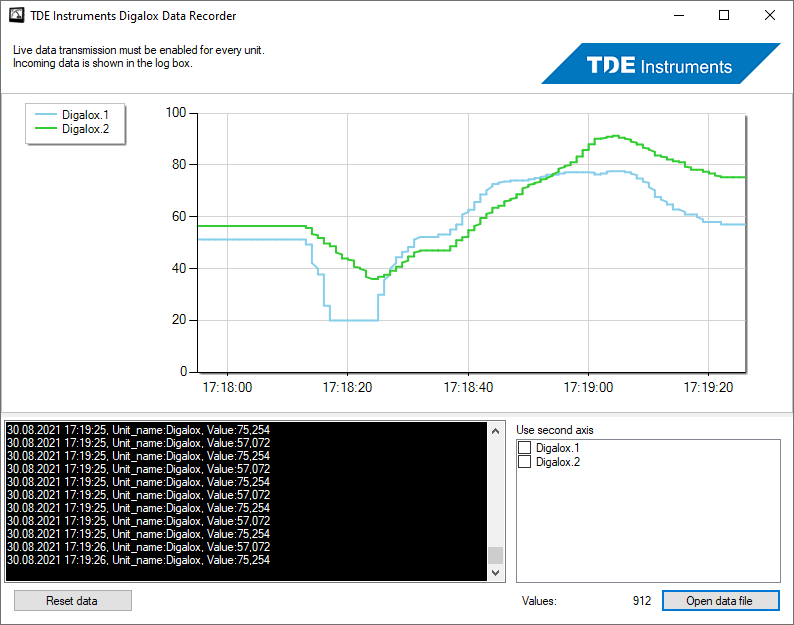Viewport: 794px width, 625px height.
Task: Click the log box scrollbar thumb
Action: 495,555
